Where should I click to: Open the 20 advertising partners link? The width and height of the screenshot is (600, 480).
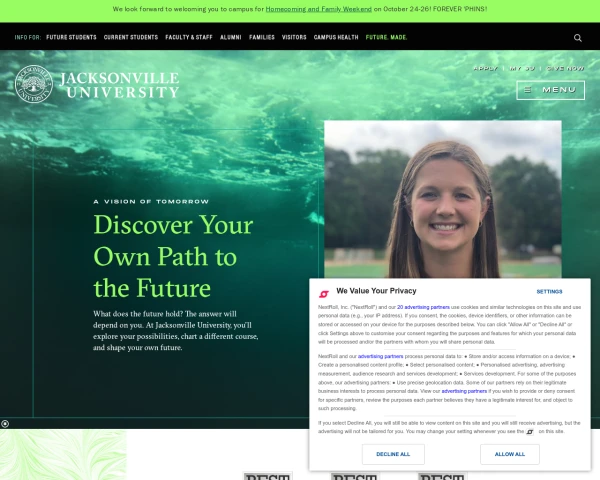coord(423,307)
